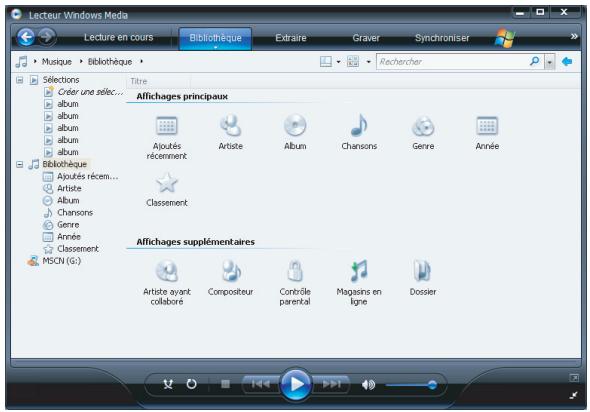Open the Chansons music note view

coord(359,125)
